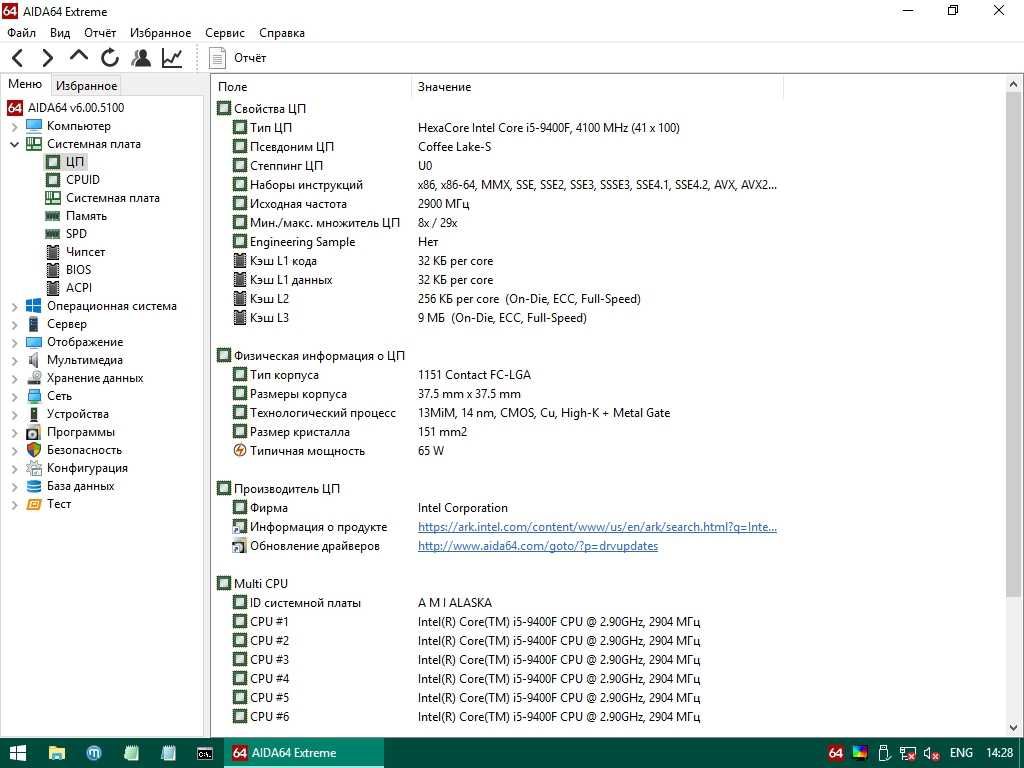Screen dimensions: 1024x768
Task: Click the Память memory icon
Action: tap(53, 216)
